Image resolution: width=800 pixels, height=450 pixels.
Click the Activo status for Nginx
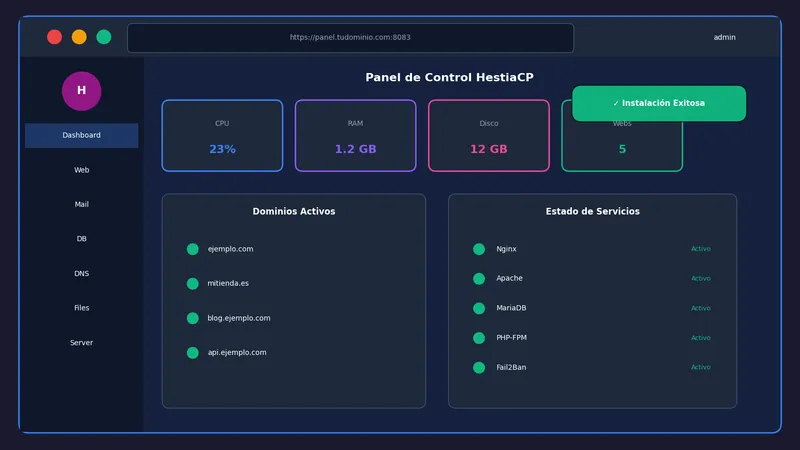point(701,249)
